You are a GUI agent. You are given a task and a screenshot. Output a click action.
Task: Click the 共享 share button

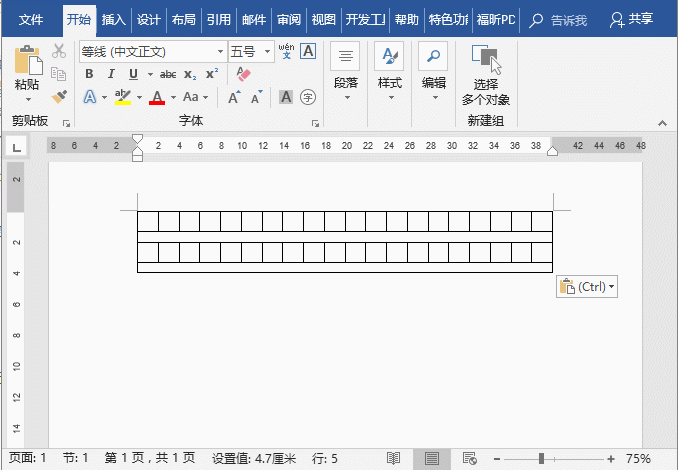[x=639, y=19]
